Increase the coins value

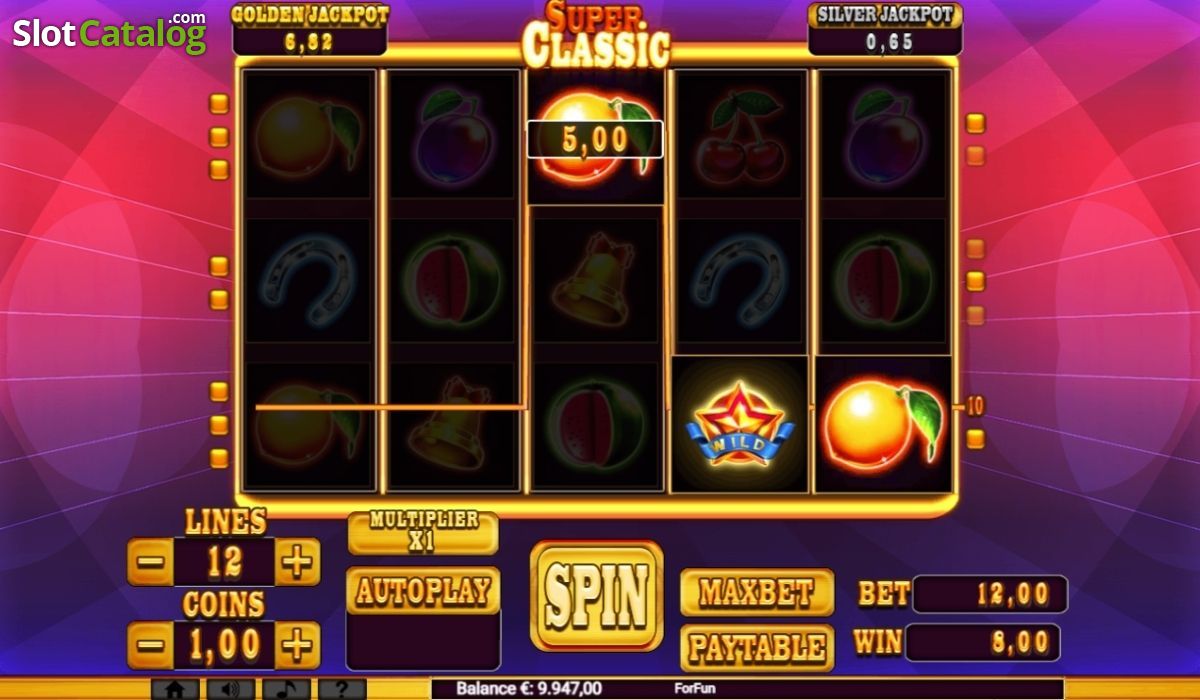(297, 645)
